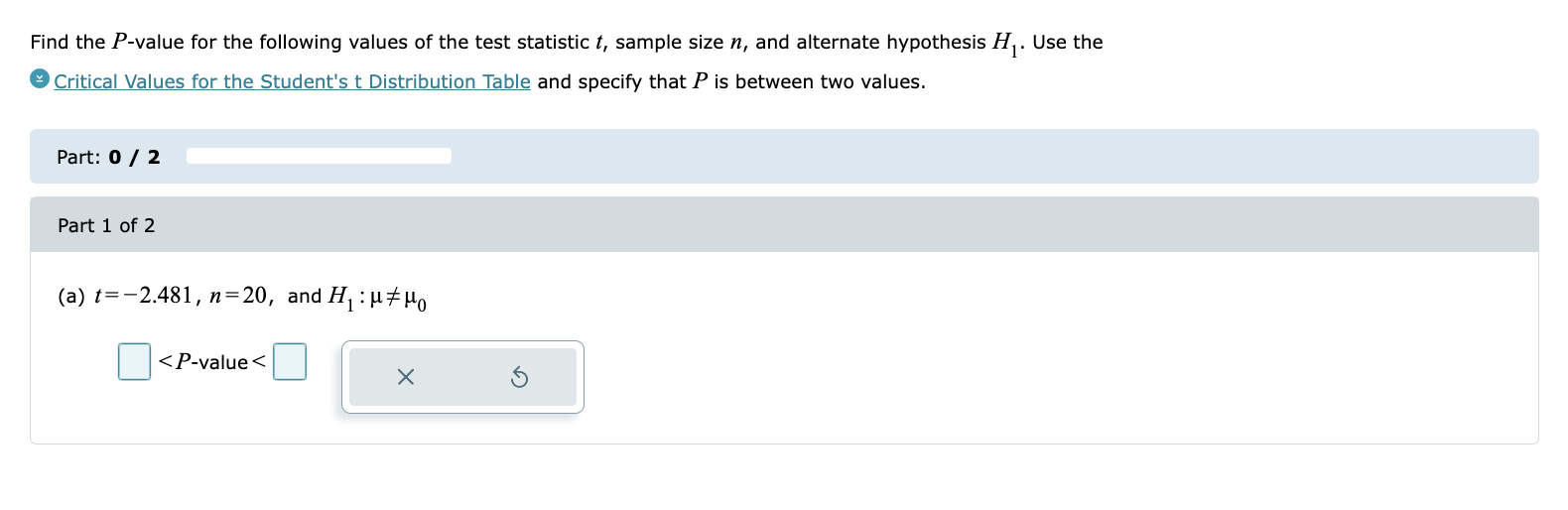Click the H1 symbol in the instructions line
1568x510 pixels.
1005,44
